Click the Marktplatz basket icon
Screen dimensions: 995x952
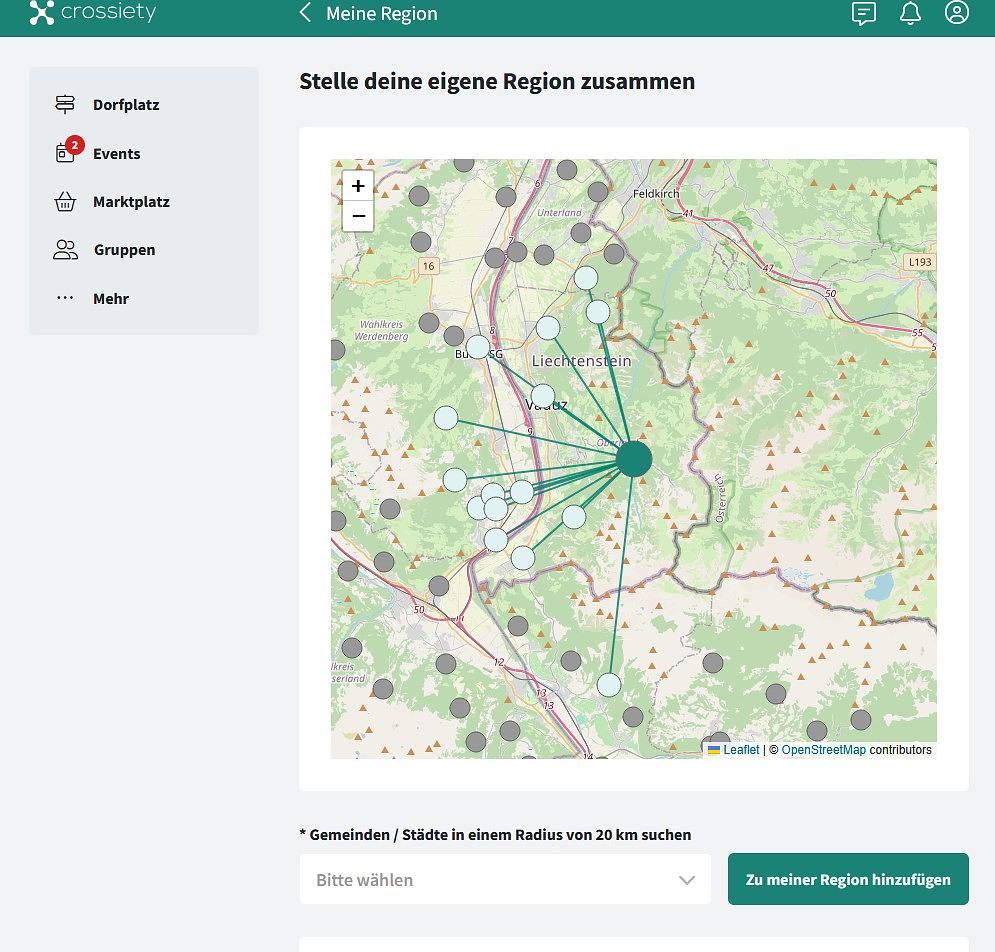point(65,202)
